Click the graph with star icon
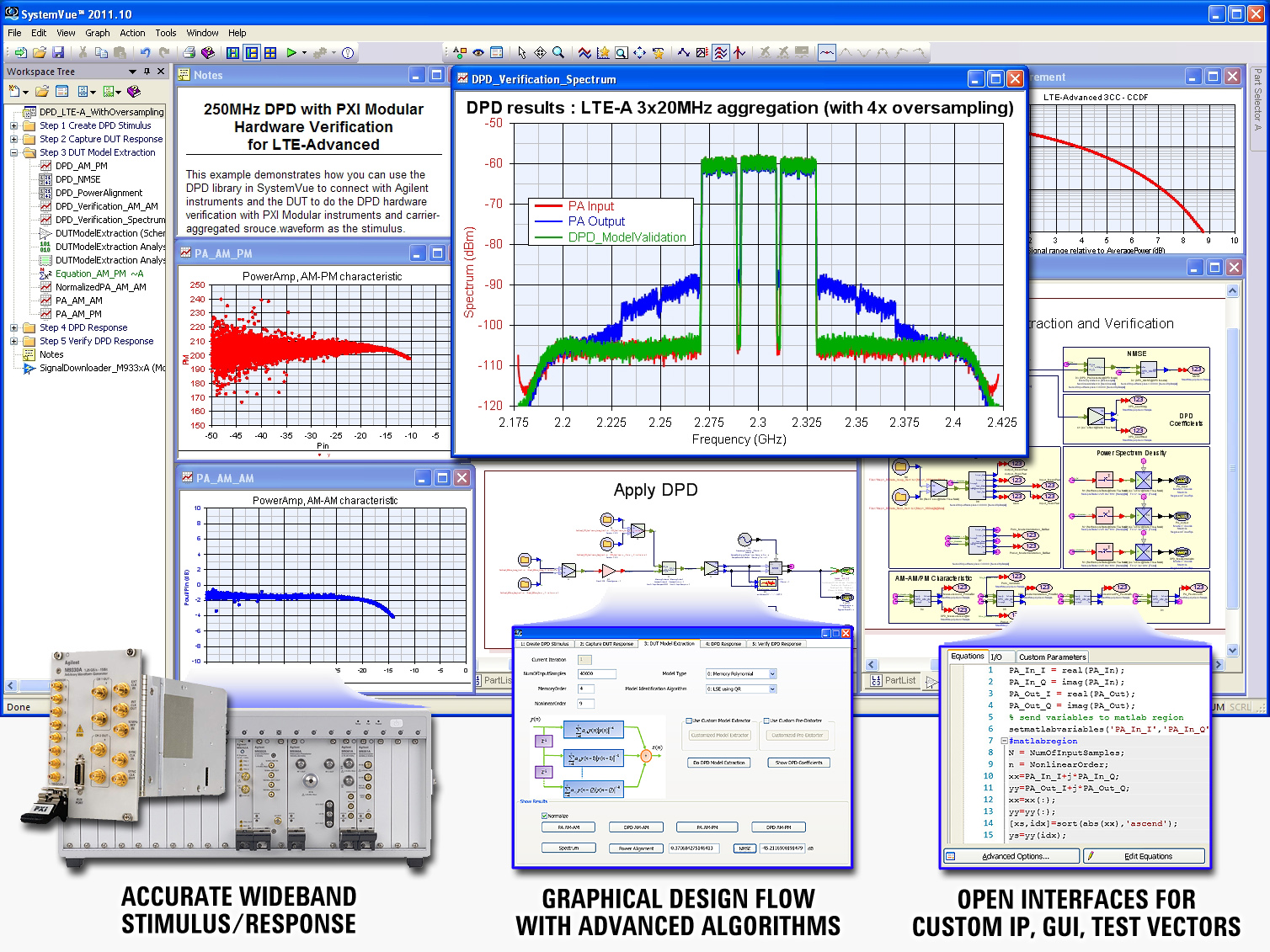This screenshot has width=1270, height=952. tap(603, 52)
